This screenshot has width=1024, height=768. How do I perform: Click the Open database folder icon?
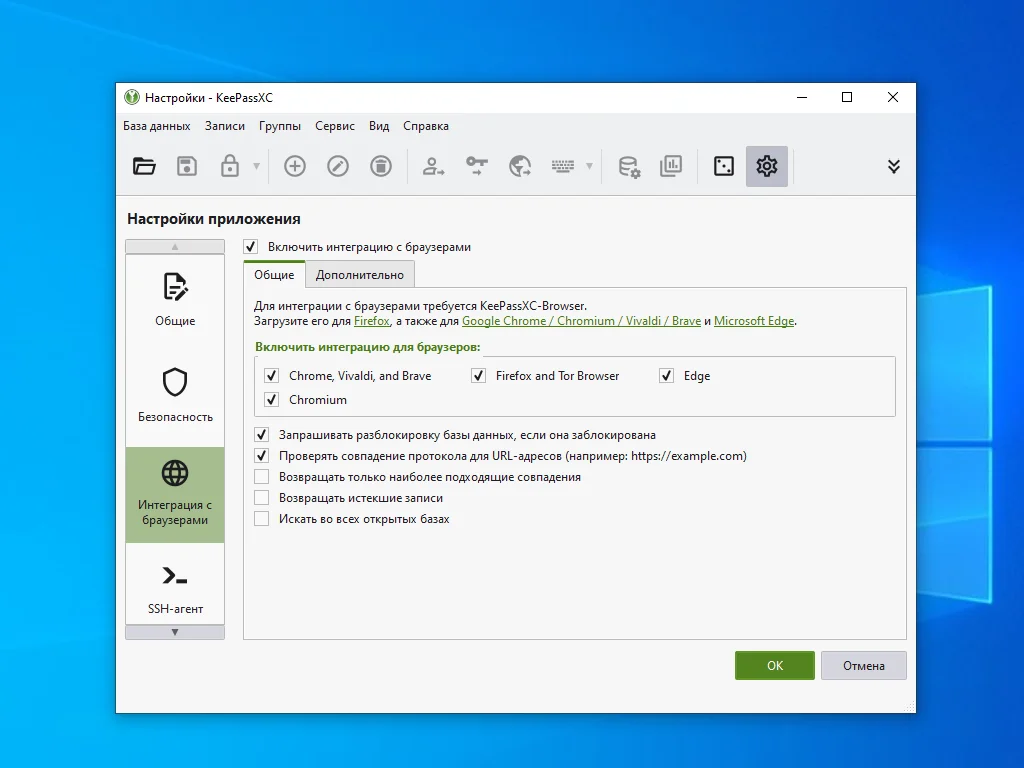click(x=144, y=167)
